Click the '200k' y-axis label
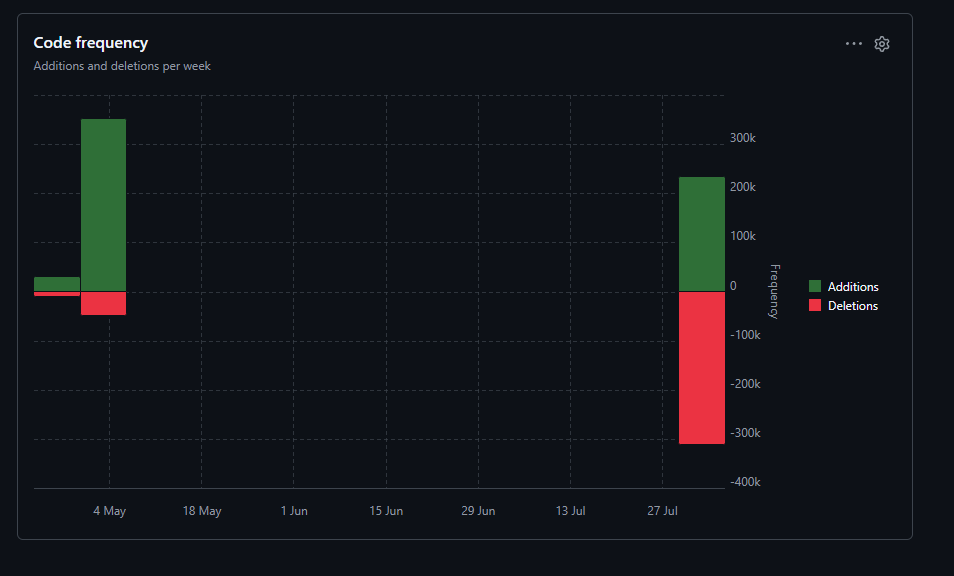Image resolution: width=954 pixels, height=576 pixels. coord(743,187)
